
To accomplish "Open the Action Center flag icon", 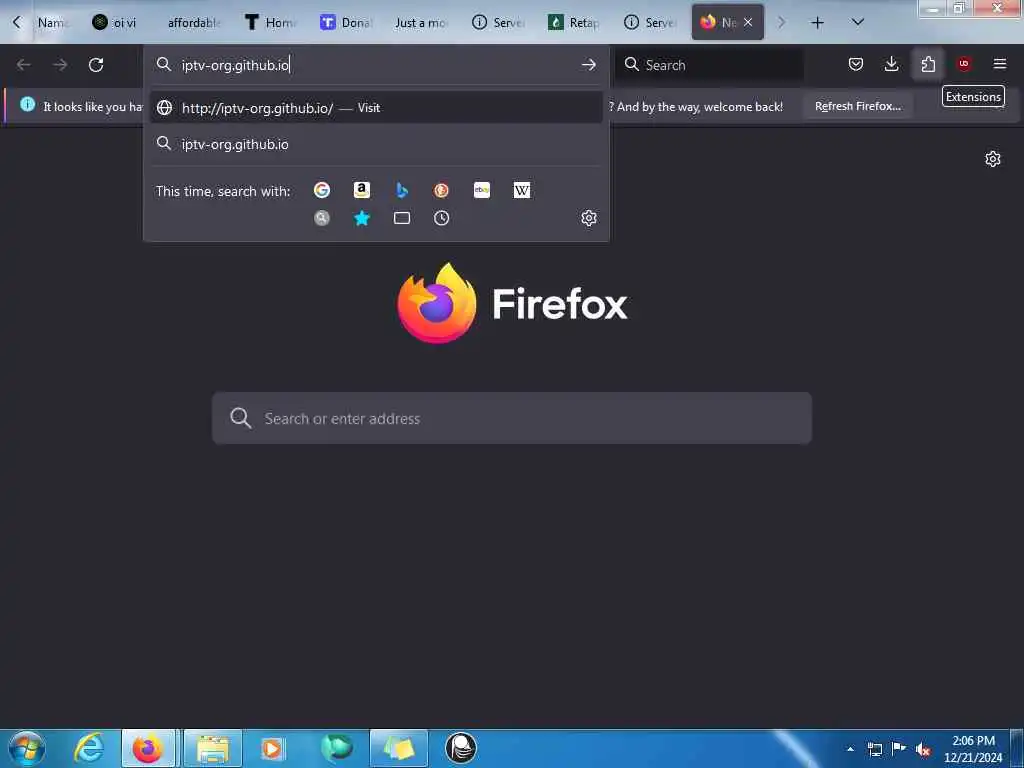I will tap(899, 750).
